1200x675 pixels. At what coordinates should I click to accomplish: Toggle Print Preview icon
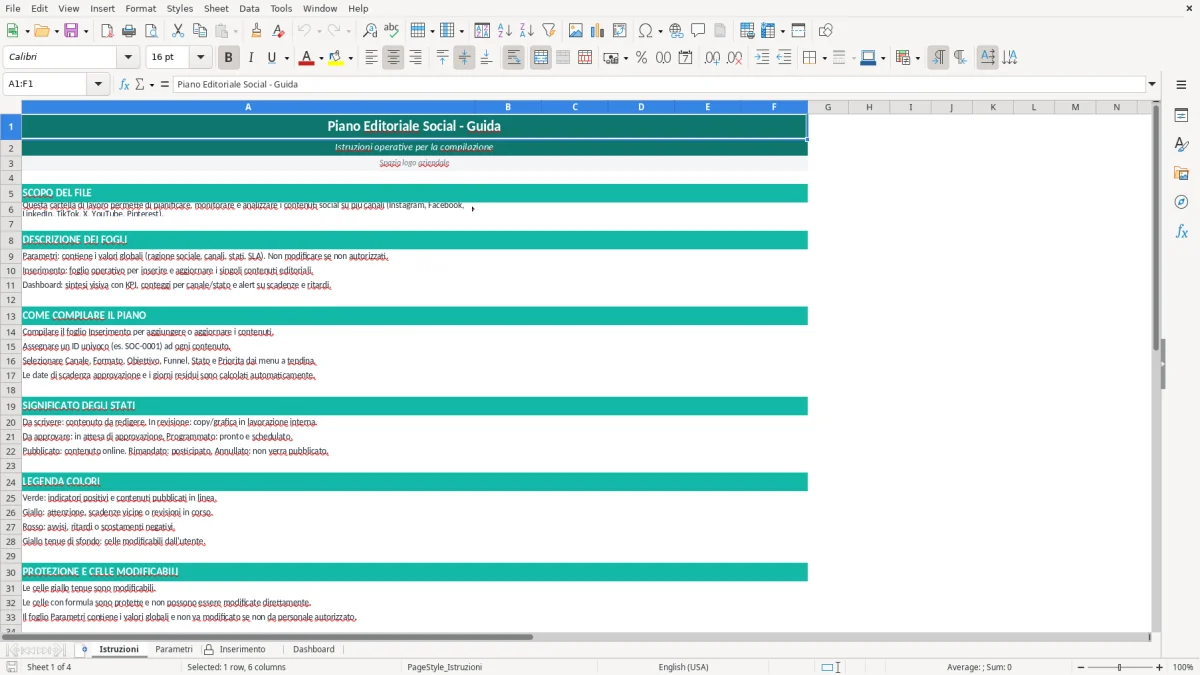(x=151, y=31)
